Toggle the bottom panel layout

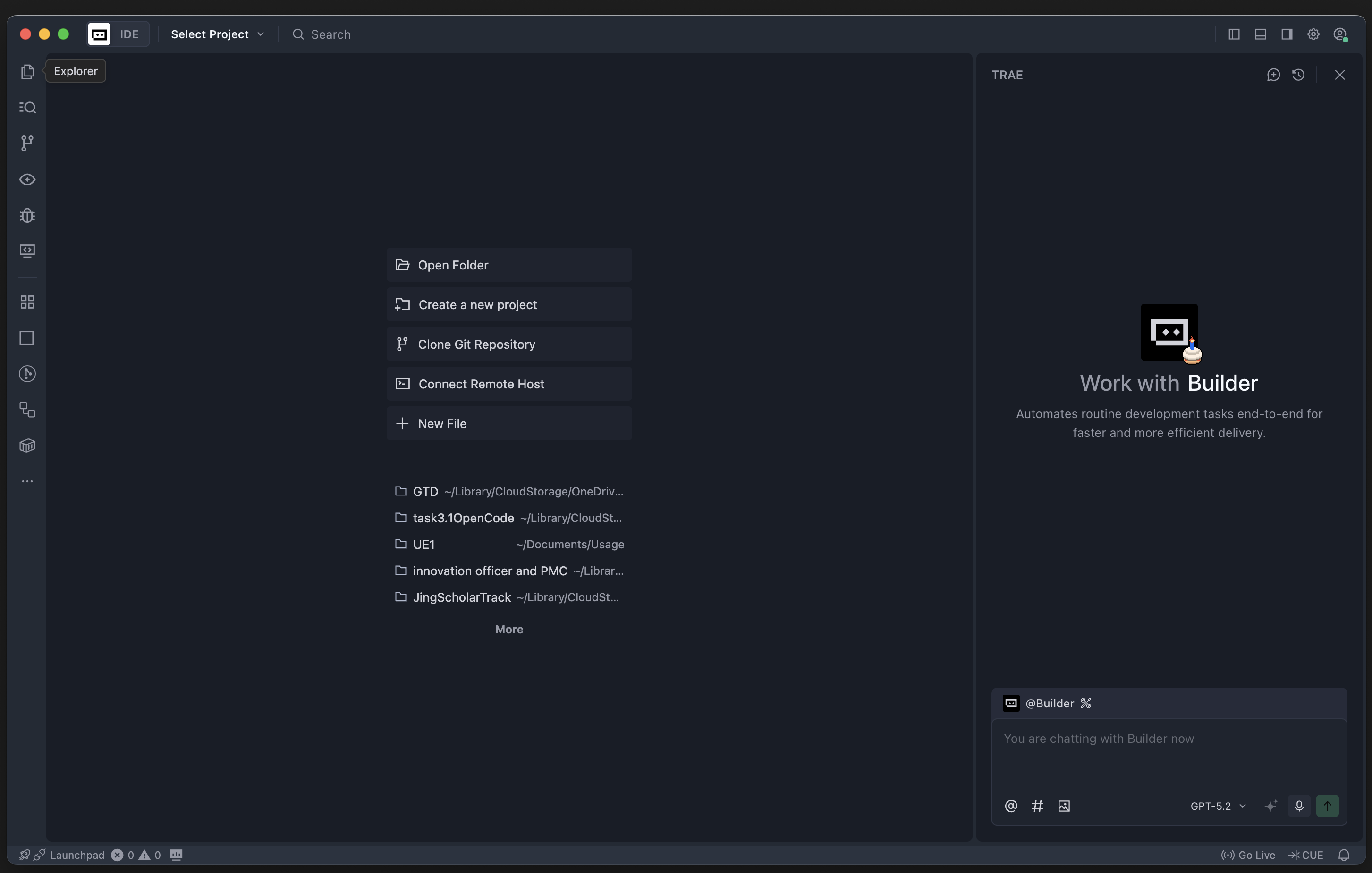point(1260,34)
